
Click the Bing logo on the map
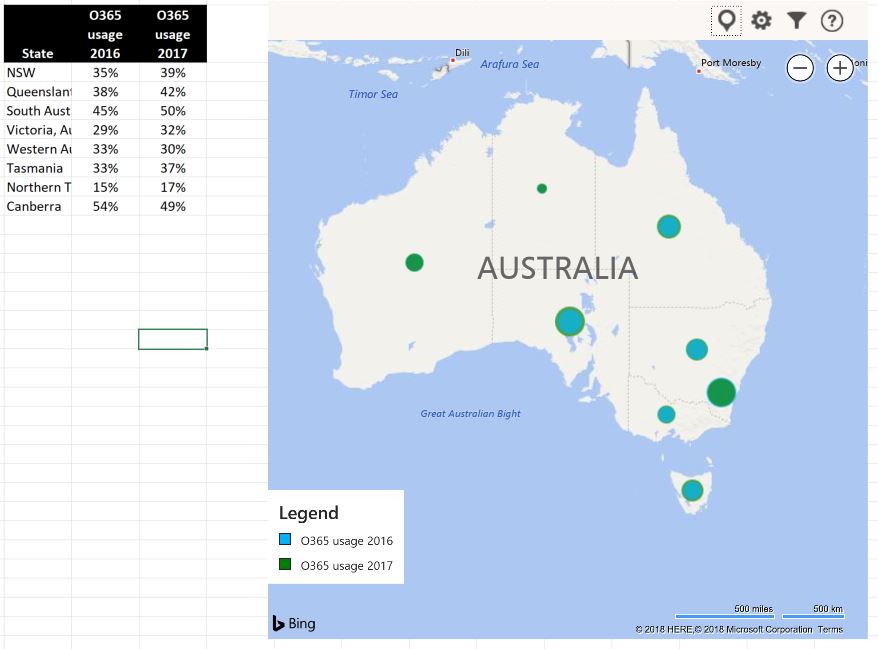(294, 623)
